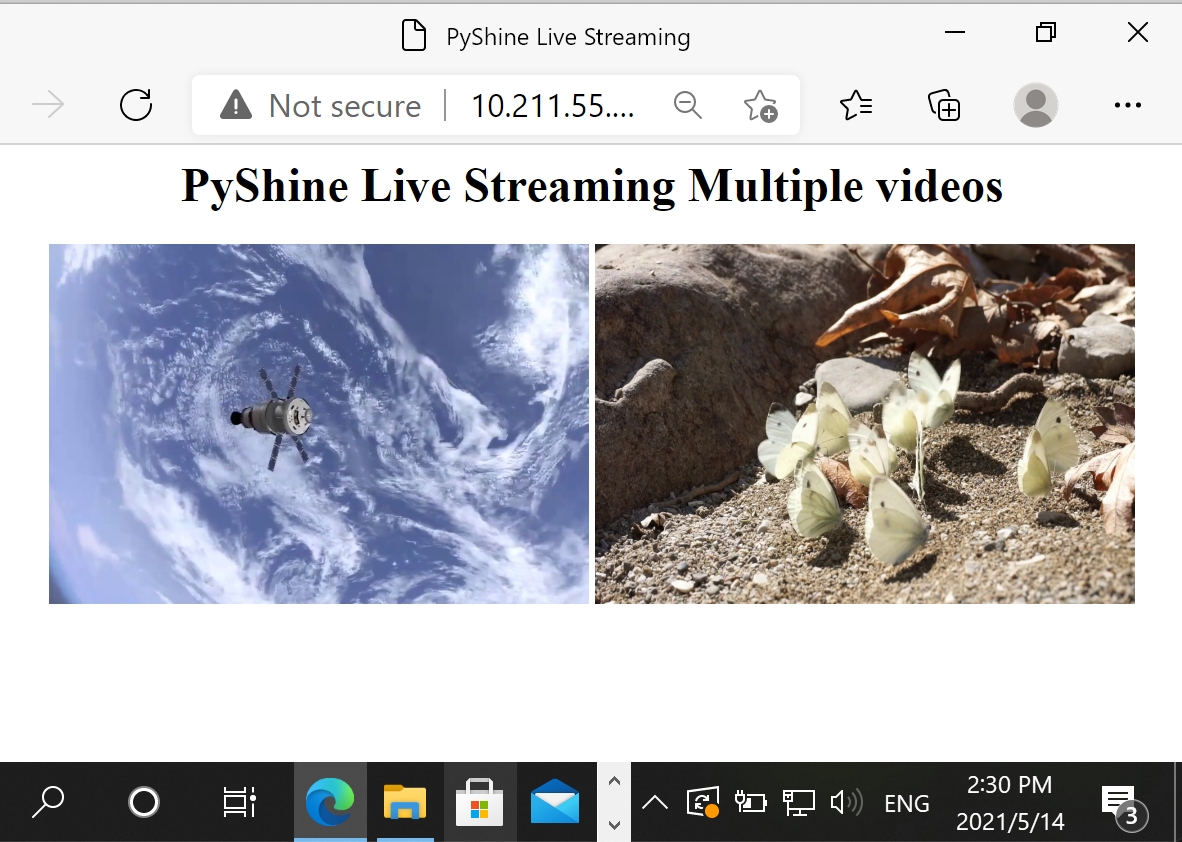
Task: Open the Mail app from the taskbar
Action: pos(555,801)
